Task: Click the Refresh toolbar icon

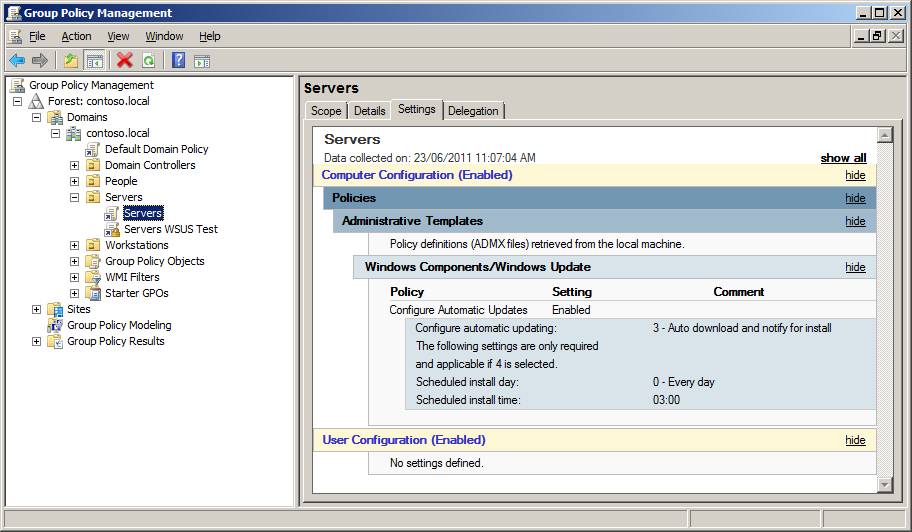Action: pyautogui.click(x=148, y=60)
